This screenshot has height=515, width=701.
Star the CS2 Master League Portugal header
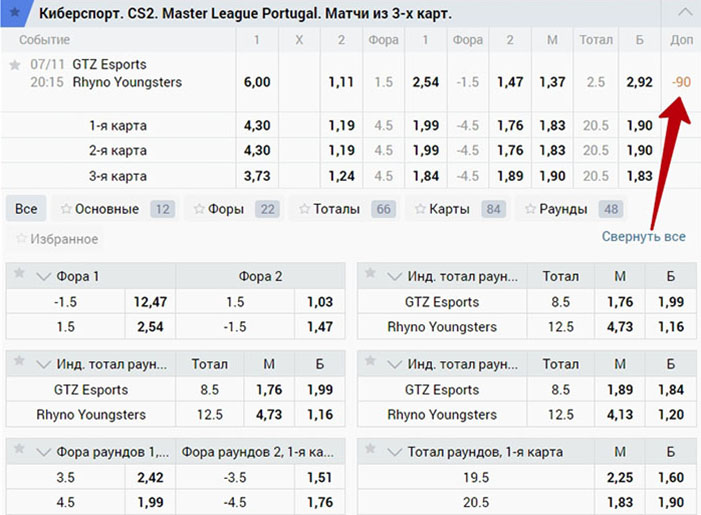15,12
